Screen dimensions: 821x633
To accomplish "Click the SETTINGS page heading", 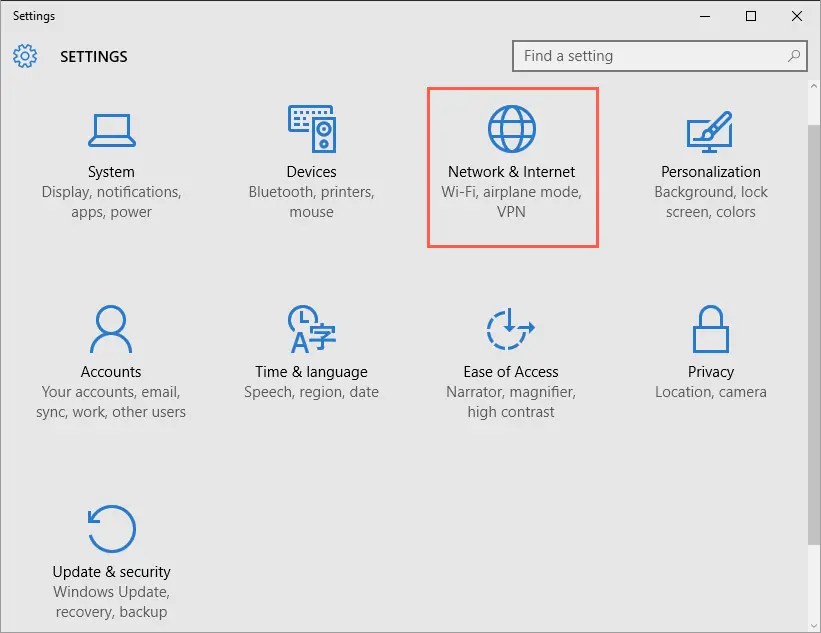I will pyautogui.click(x=93, y=57).
